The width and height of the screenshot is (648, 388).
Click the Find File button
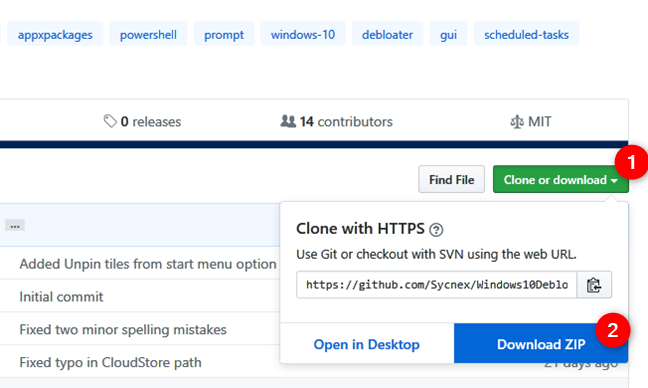[451, 179]
